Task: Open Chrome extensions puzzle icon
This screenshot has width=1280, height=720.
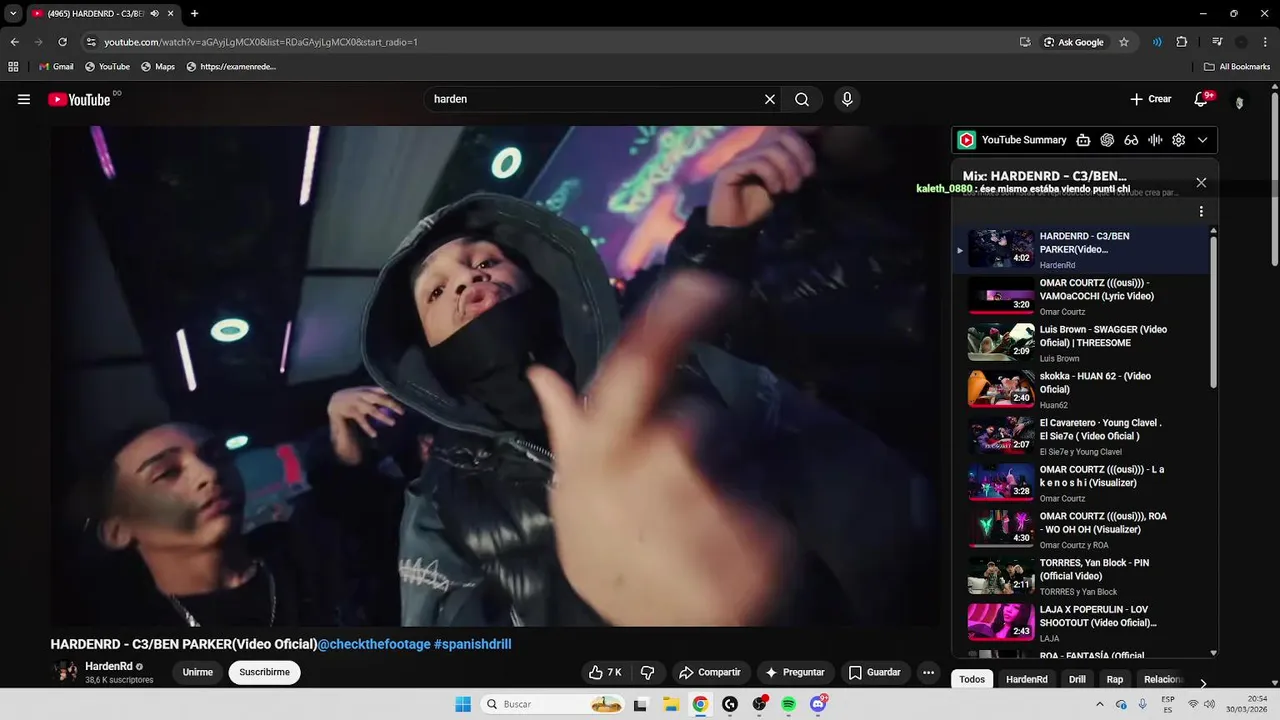Action: coord(1182,42)
